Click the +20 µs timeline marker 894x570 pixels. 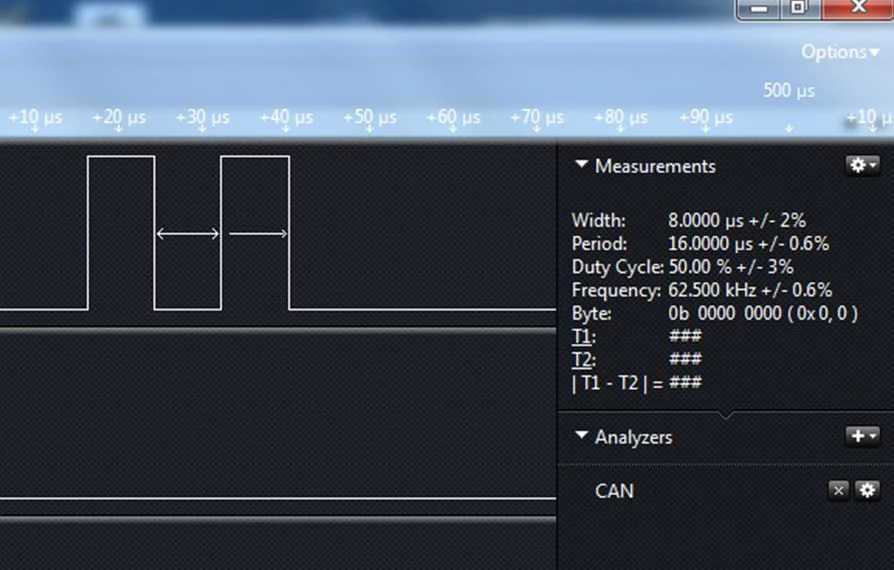coord(119,119)
